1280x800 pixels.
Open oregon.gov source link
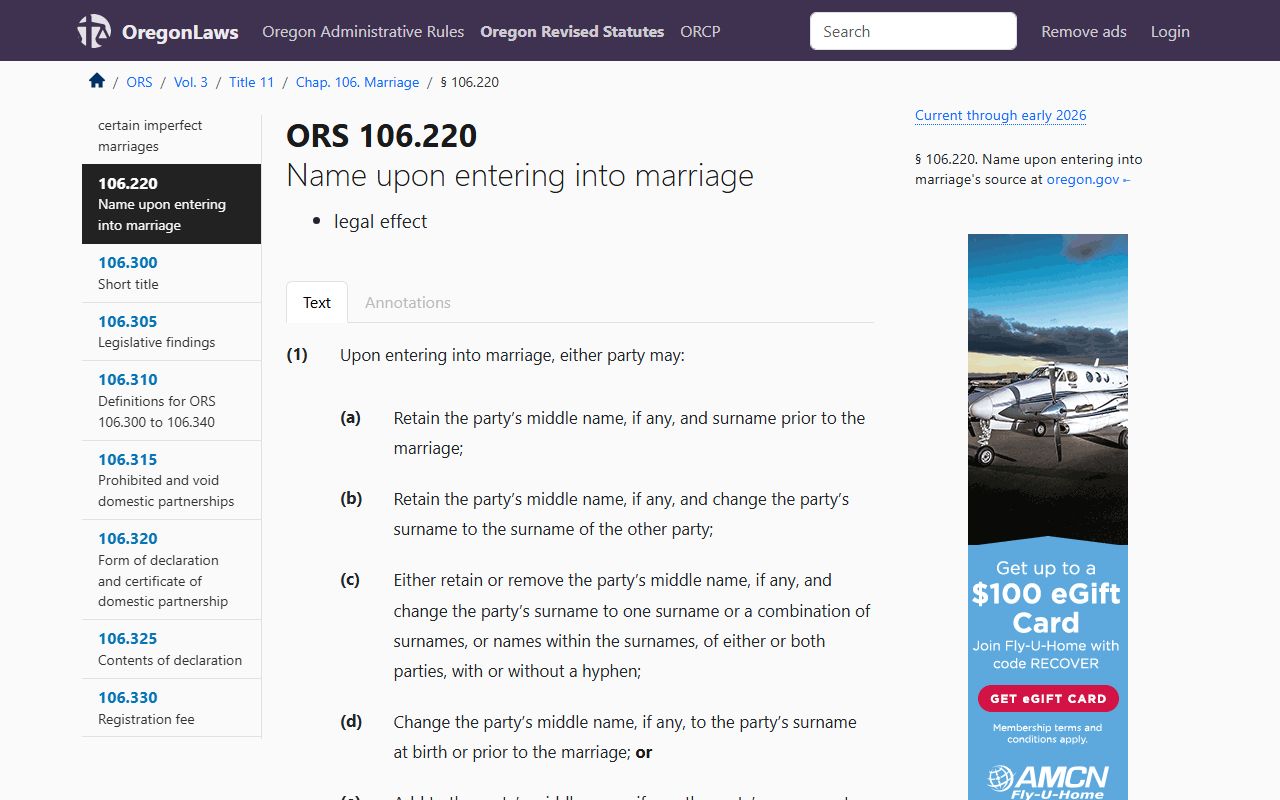click(x=1088, y=180)
